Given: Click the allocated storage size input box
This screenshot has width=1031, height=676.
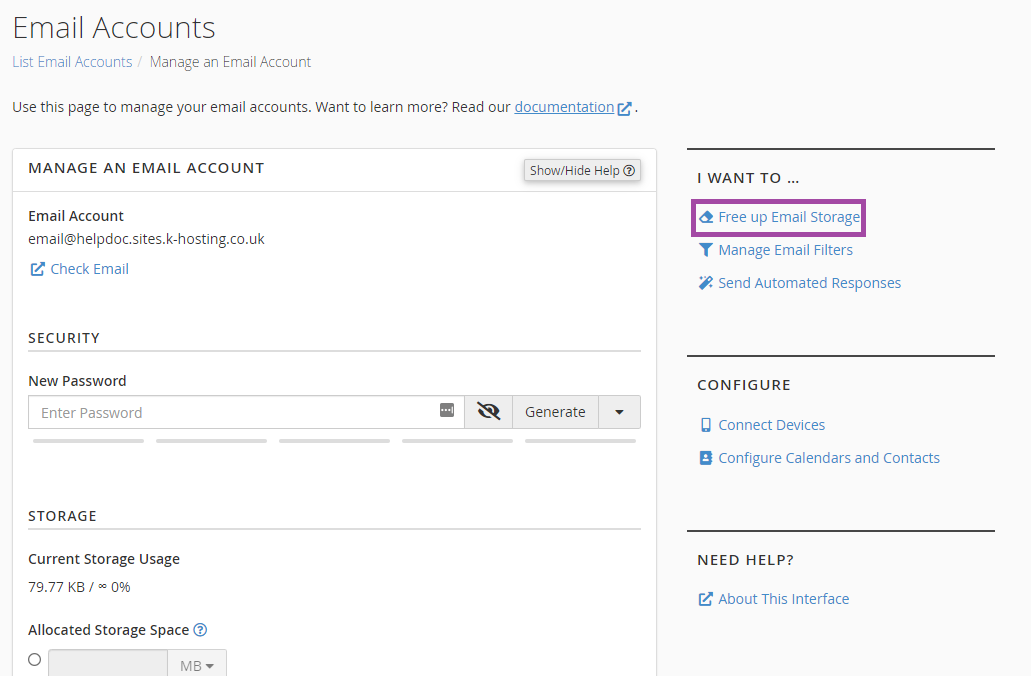Looking at the screenshot, I should 108,664.
